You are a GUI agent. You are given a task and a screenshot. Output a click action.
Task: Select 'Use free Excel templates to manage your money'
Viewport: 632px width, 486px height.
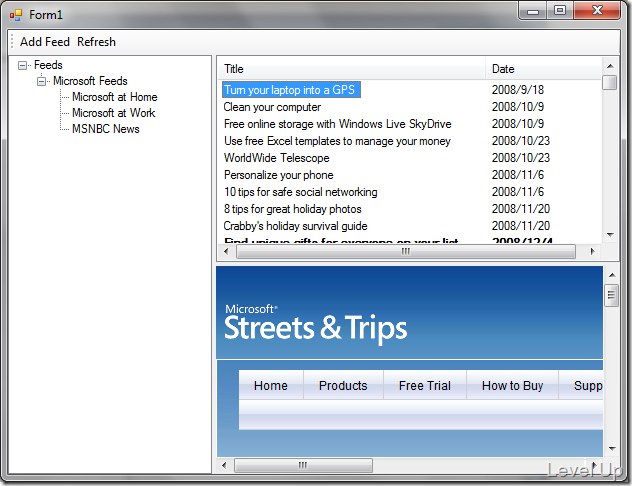tap(337, 141)
